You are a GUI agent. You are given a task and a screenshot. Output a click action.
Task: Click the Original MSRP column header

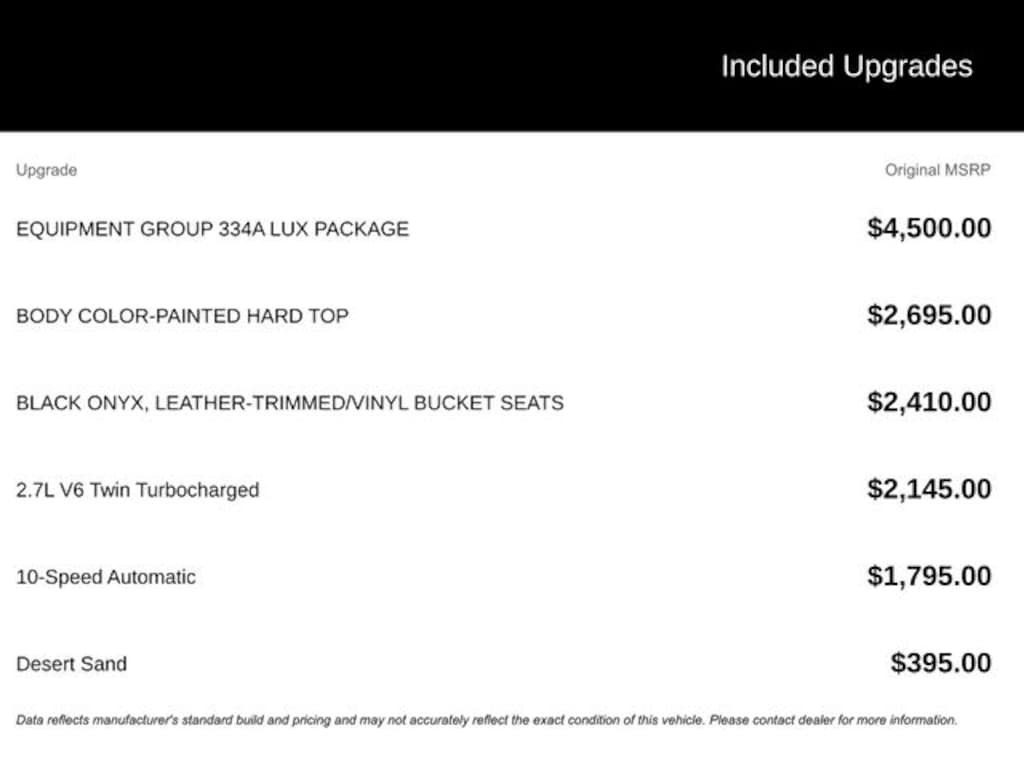pos(937,170)
